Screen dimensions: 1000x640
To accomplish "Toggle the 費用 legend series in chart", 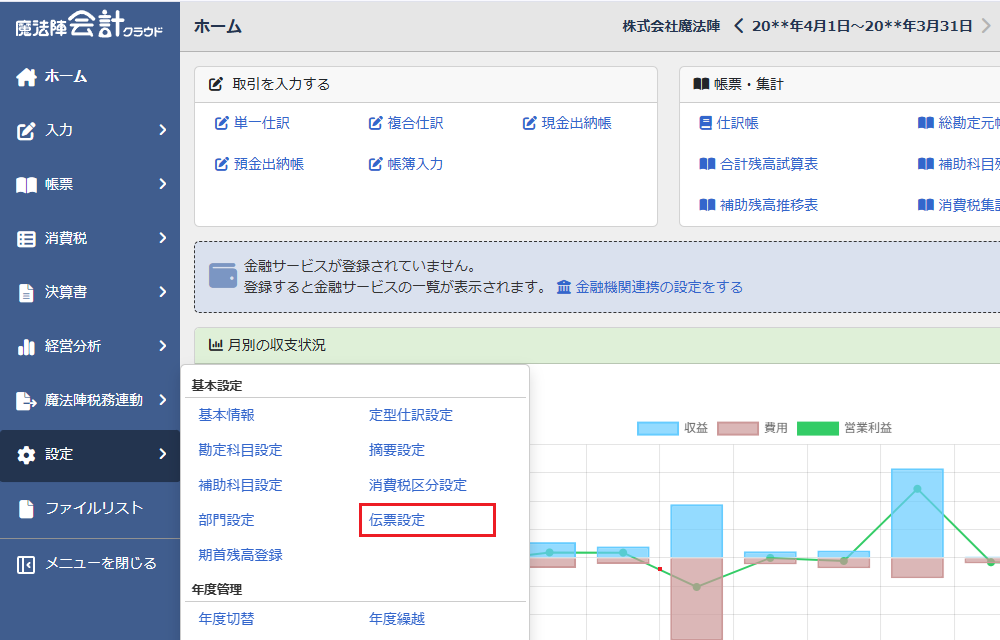I will click(x=738, y=428).
